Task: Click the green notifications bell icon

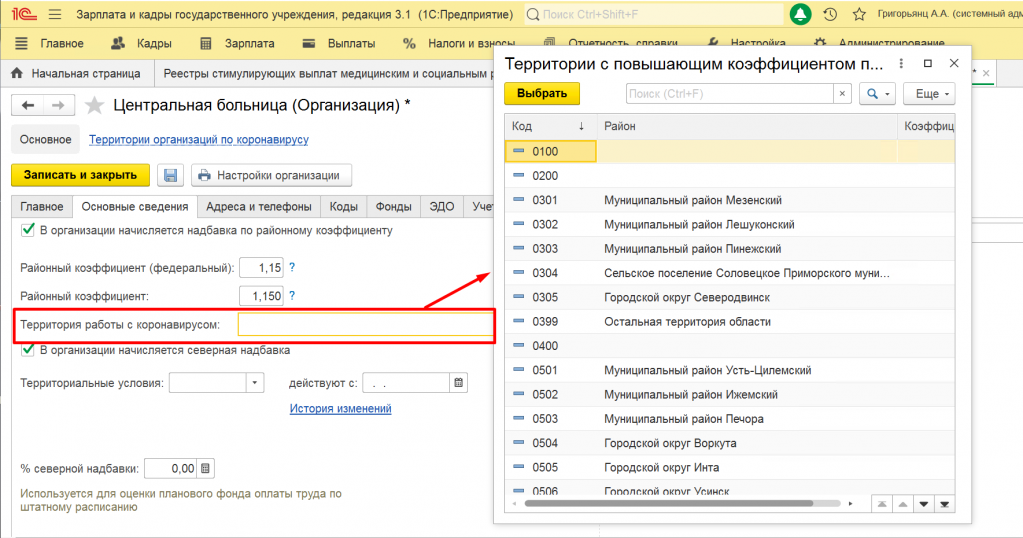Action: pos(801,15)
